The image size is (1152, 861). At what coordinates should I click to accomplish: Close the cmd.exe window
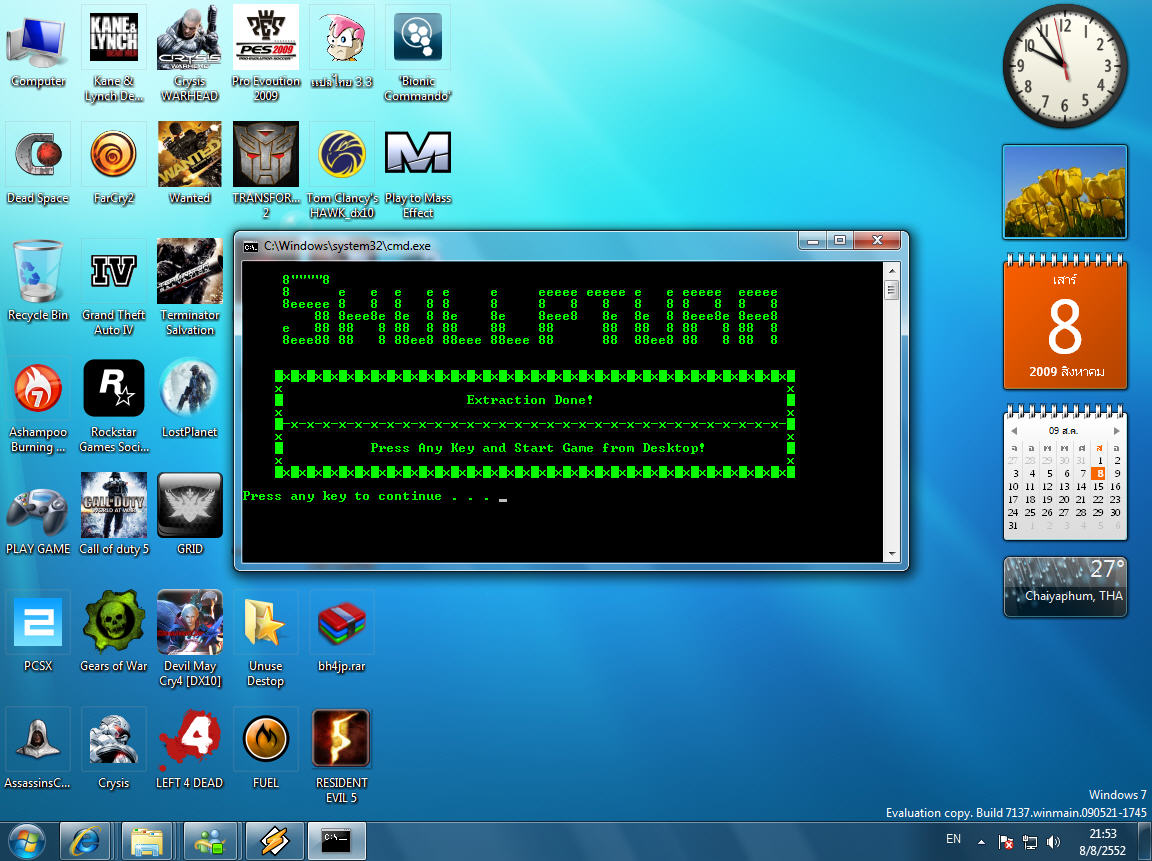(876, 240)
